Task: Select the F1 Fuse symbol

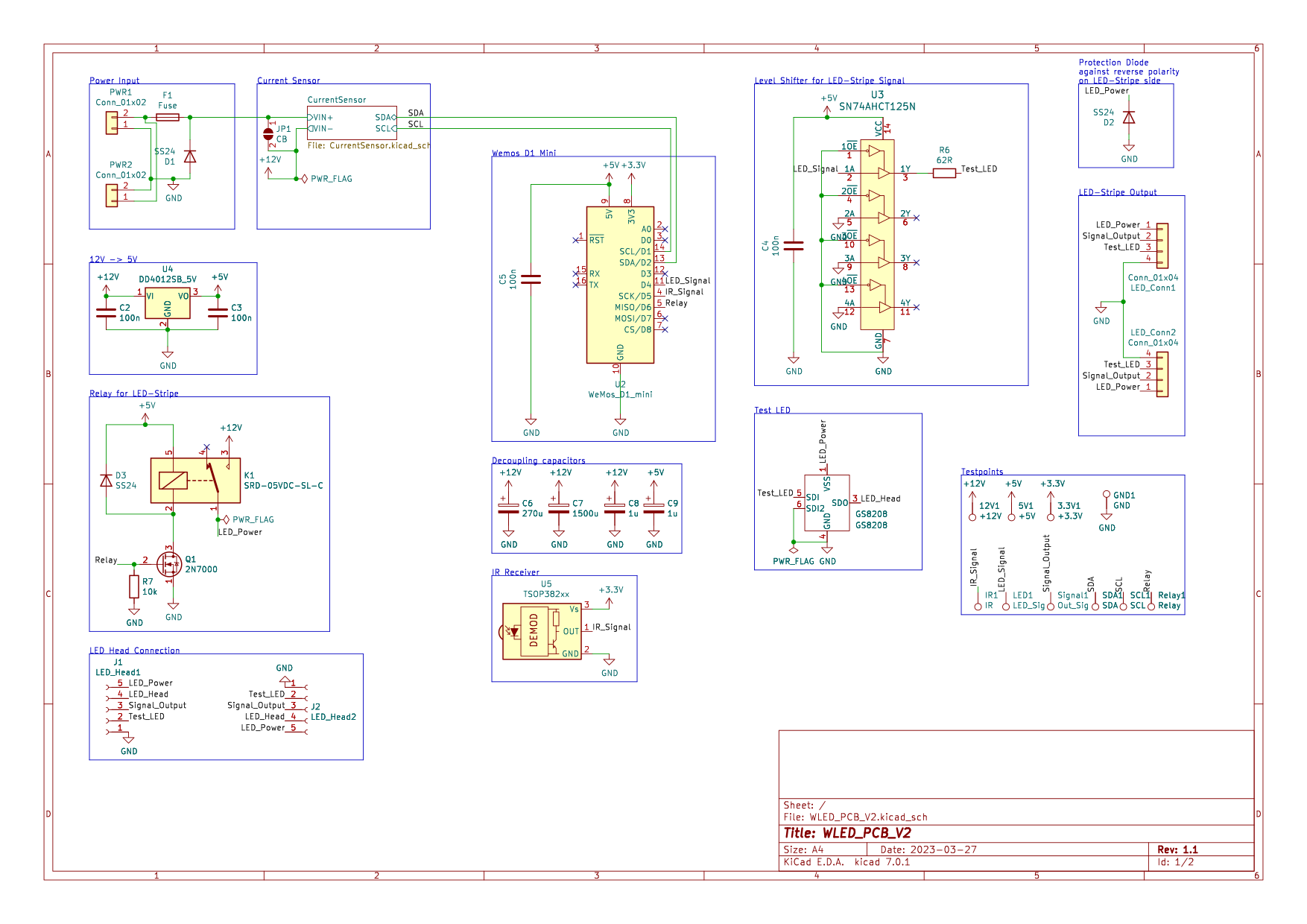Action: click(168, 117)
